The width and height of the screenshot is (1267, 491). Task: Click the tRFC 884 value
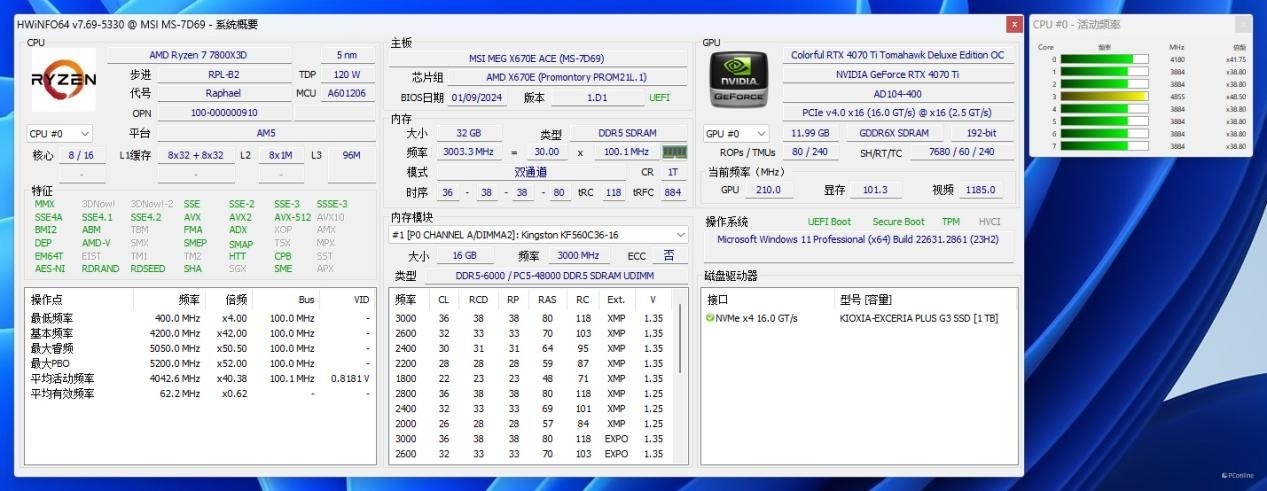673,192
